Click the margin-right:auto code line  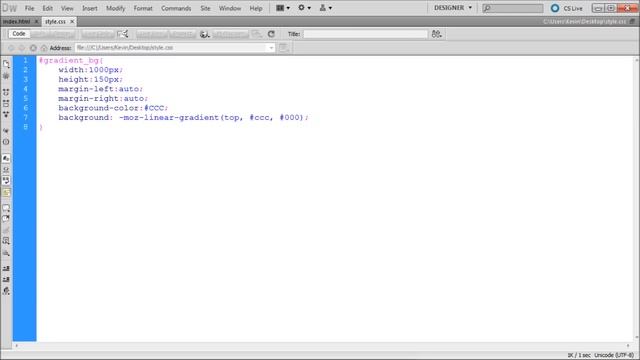tap(103, 98)
